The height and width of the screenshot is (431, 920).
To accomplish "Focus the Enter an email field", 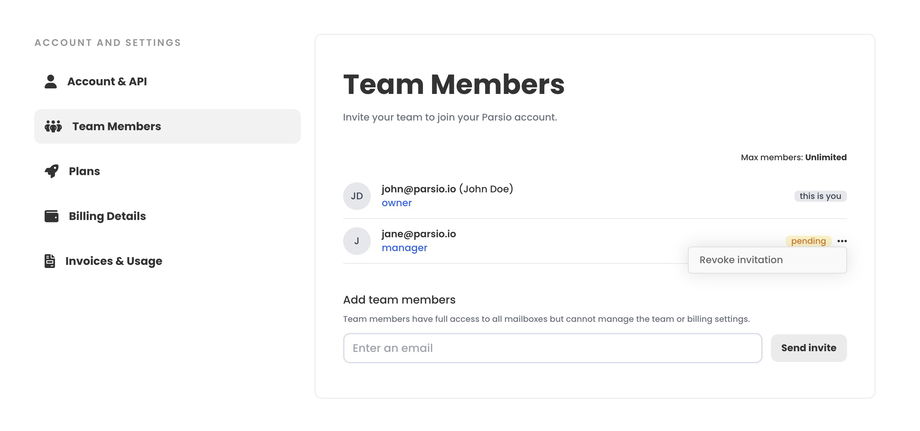I will pos(552,348).
